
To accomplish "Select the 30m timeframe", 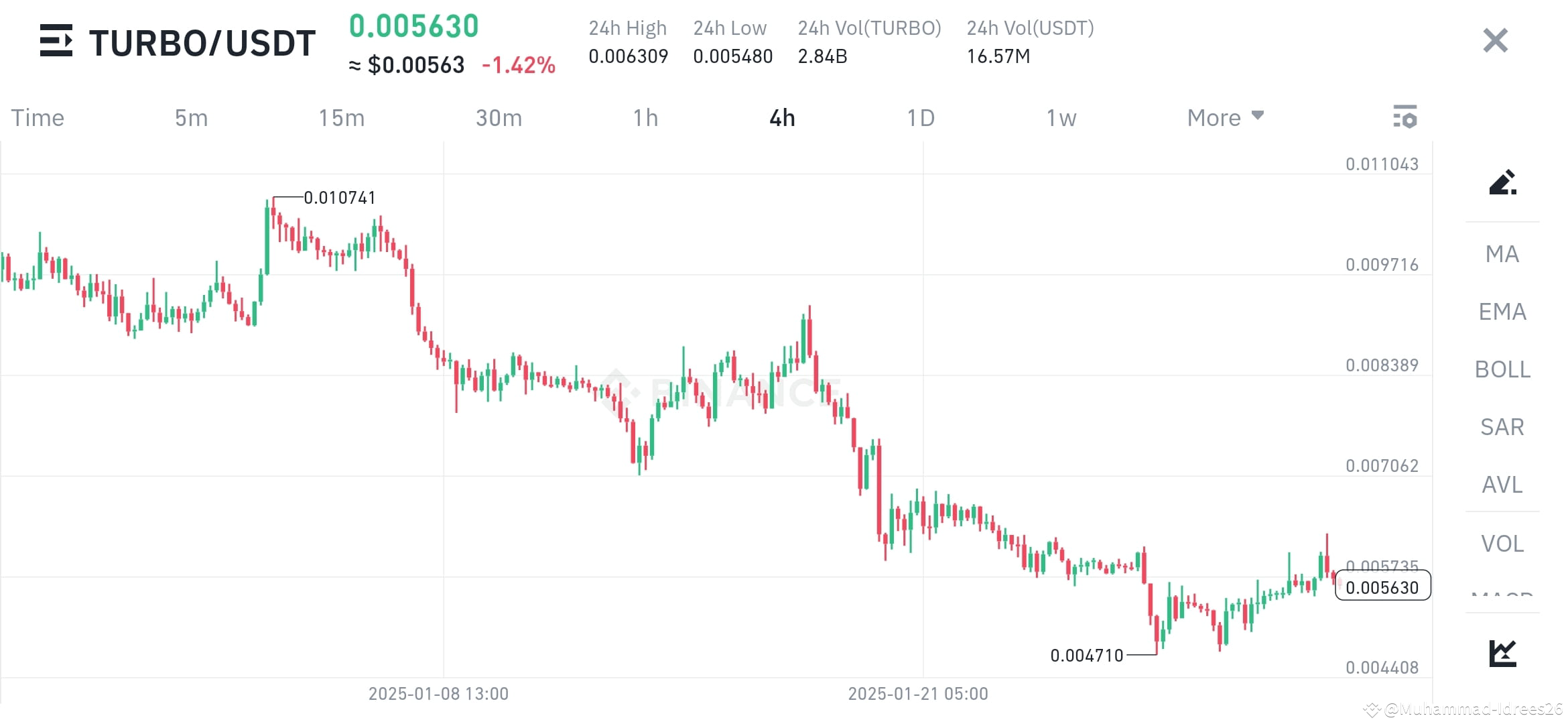I will point(498,117).
